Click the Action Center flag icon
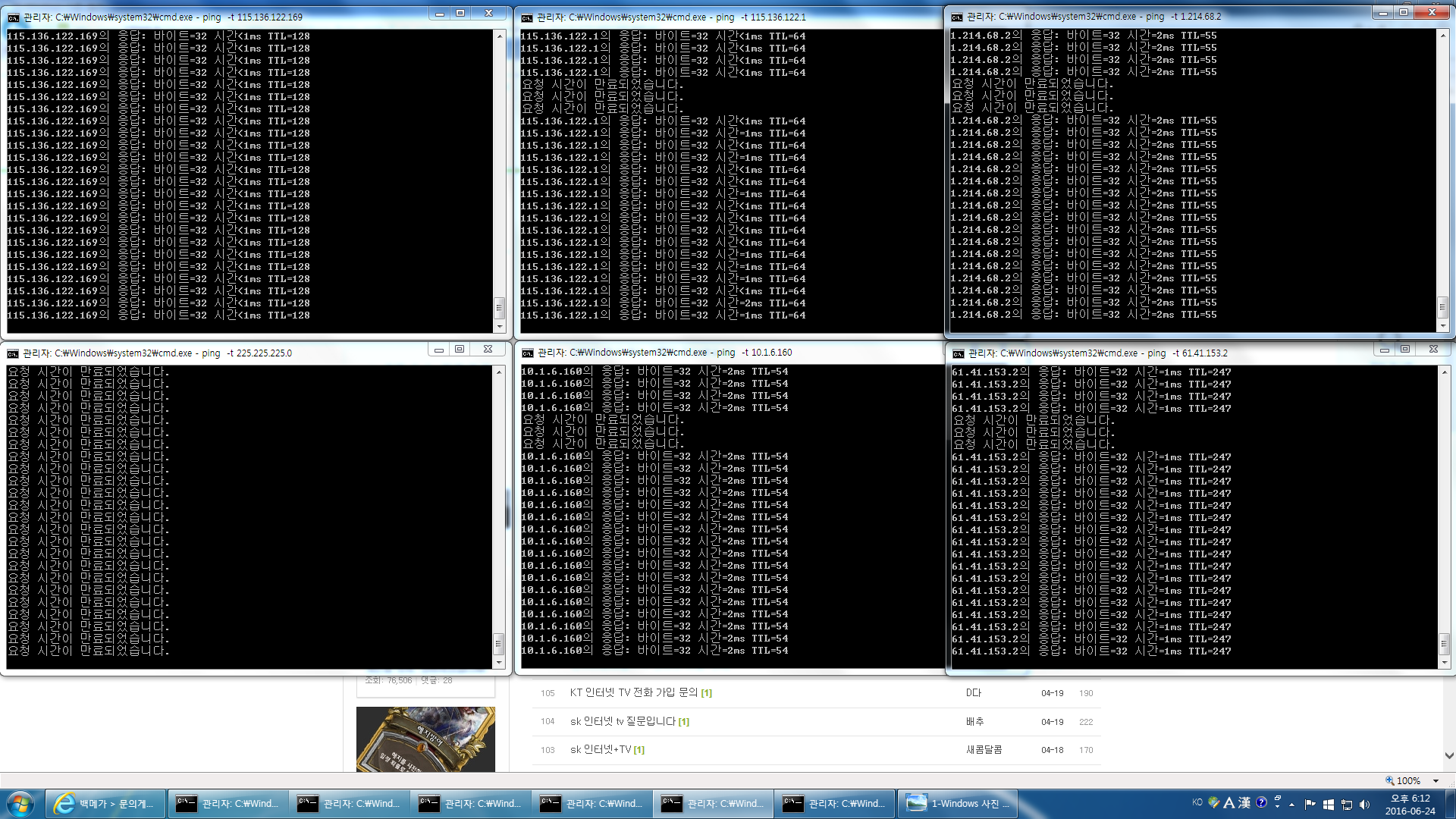Image resolution: width=1456 pixels, height=819 pixels. (1310, 804)
